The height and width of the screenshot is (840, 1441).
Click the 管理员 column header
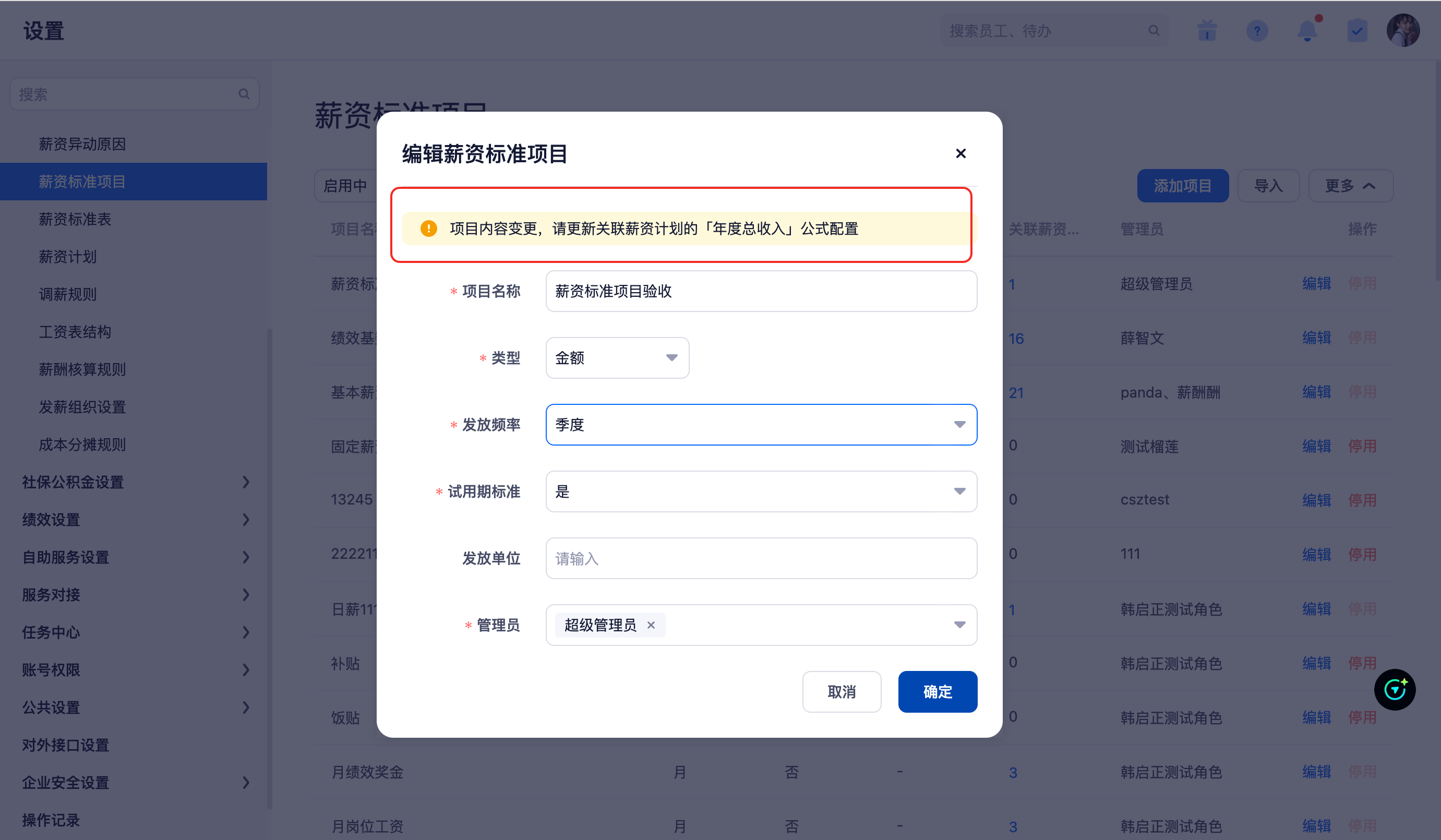pos(1142,229)
